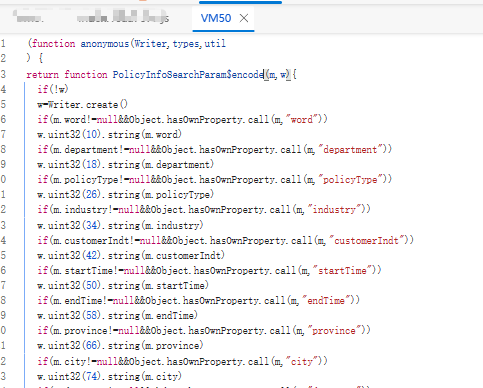Click w.uint32(74).string(m.city) line
The image size is (483, 388).
pyautogui.click(x=109, y=376)
